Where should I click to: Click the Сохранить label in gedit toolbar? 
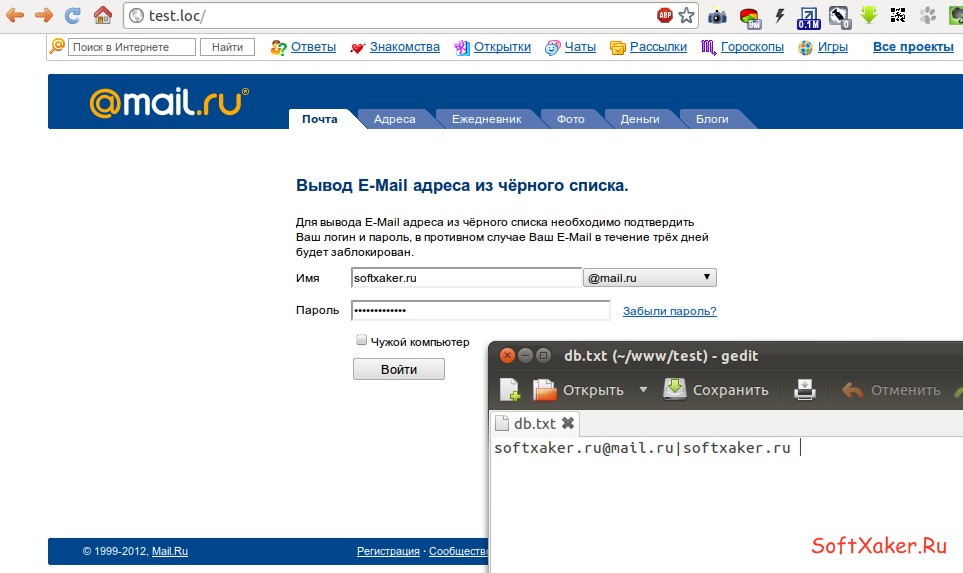pyautogui.click(x=730, y=390)
